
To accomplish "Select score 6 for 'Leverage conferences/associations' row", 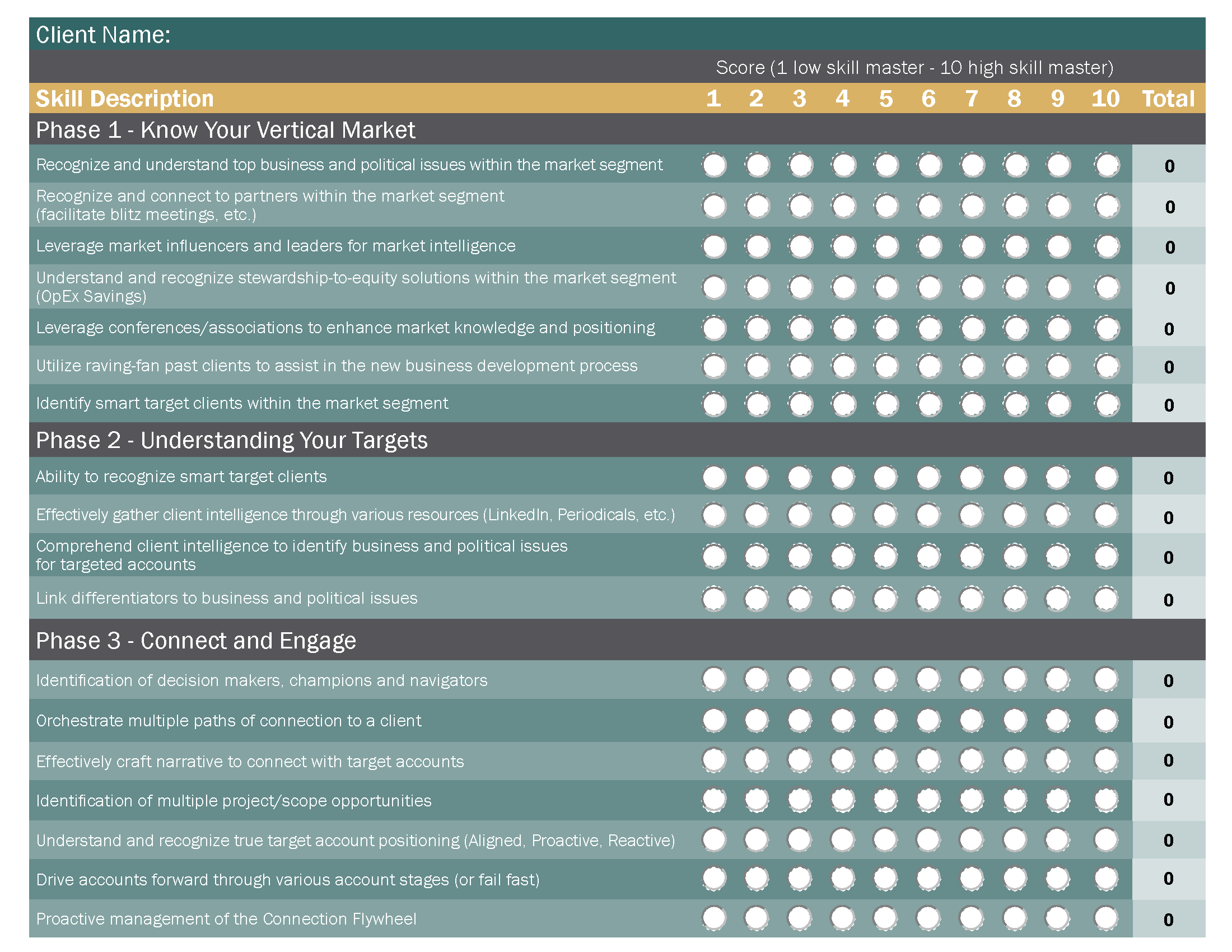I will coord(929,328).
